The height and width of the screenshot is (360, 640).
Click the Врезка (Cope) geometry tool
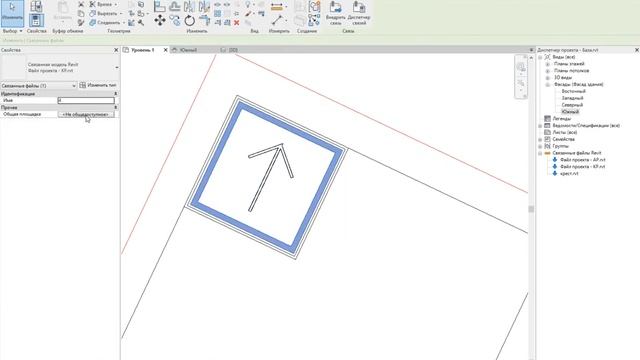(x=104, y=4)
